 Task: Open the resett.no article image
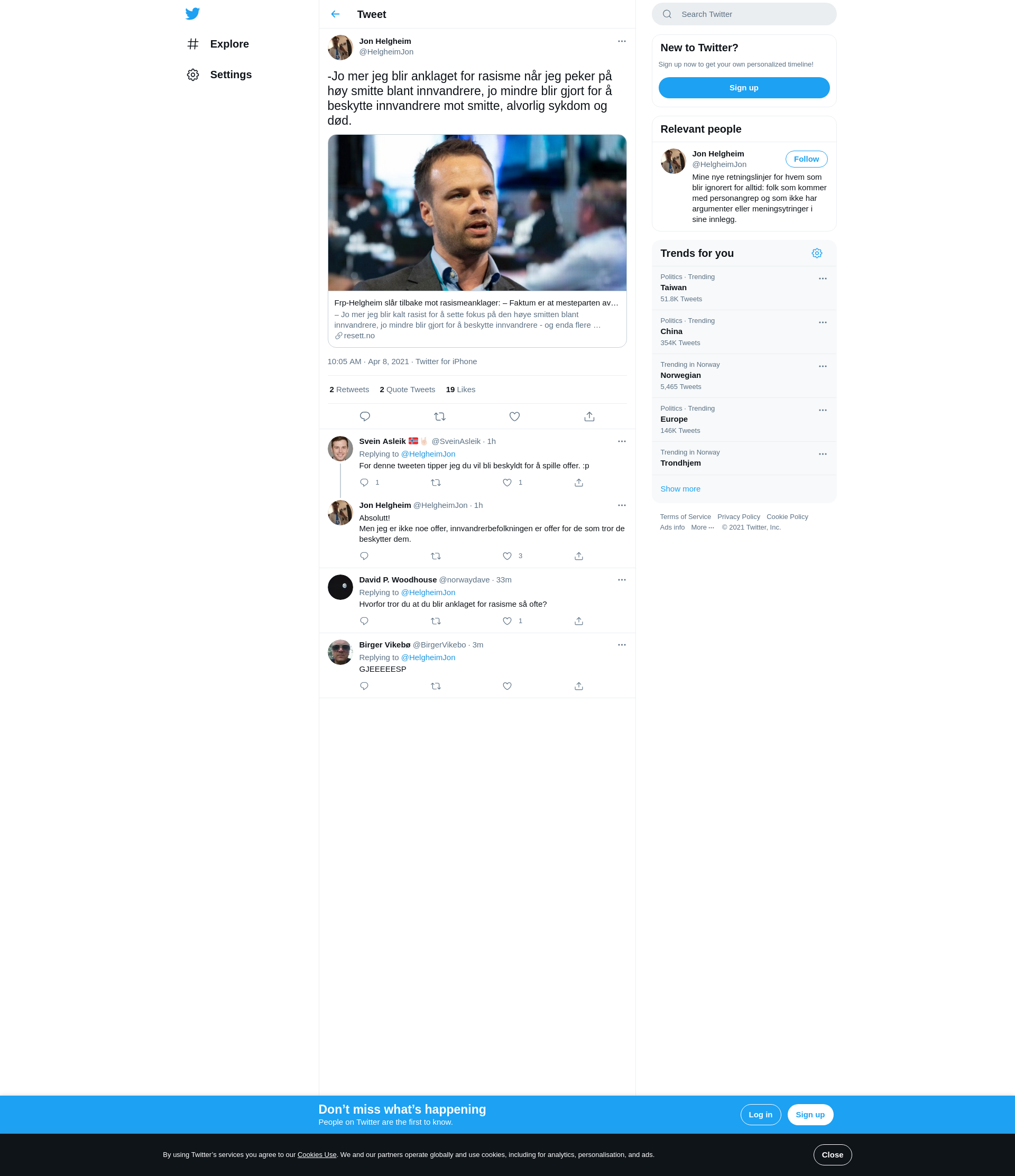point(477,213)
